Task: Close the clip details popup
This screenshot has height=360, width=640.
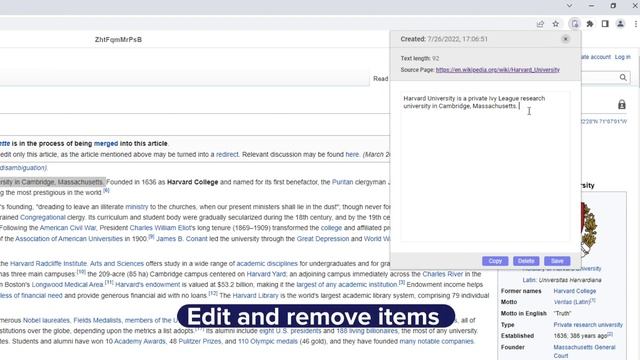Action: (x=565, y=39)
